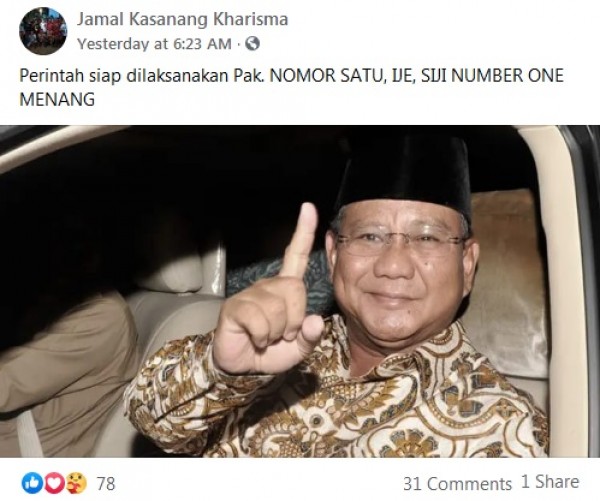Viewport: 600px width, 501px height.
Task: Click the NOMOR SATU text in caption
Action: [326, 76]
